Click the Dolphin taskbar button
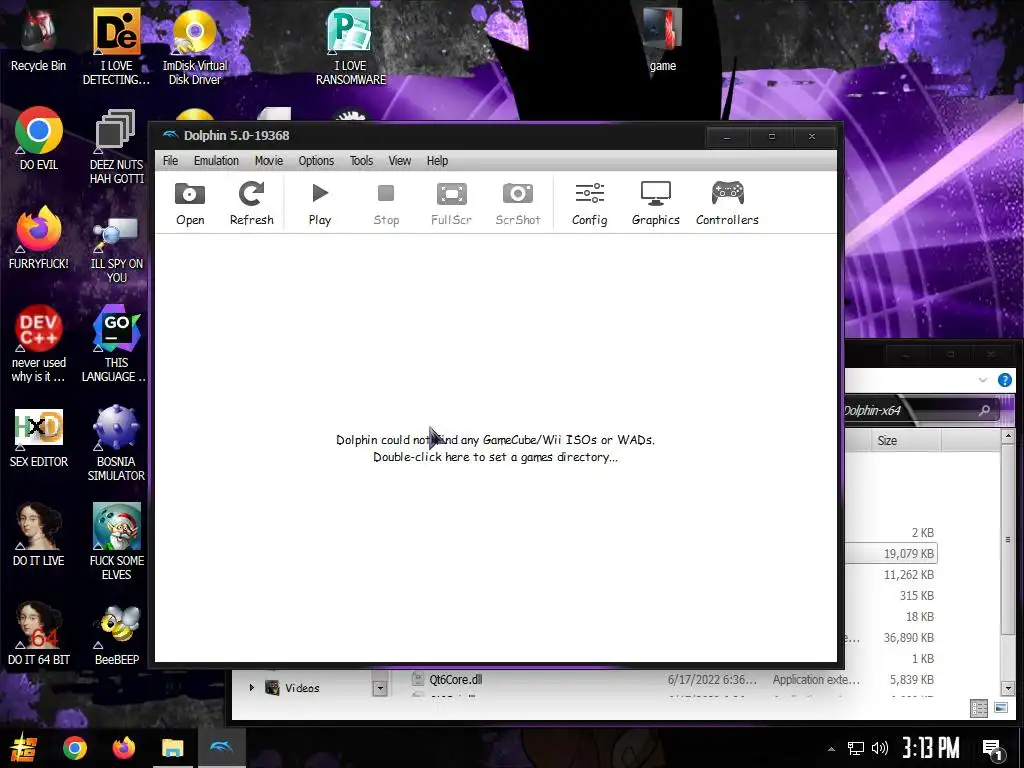 [221, 748]
